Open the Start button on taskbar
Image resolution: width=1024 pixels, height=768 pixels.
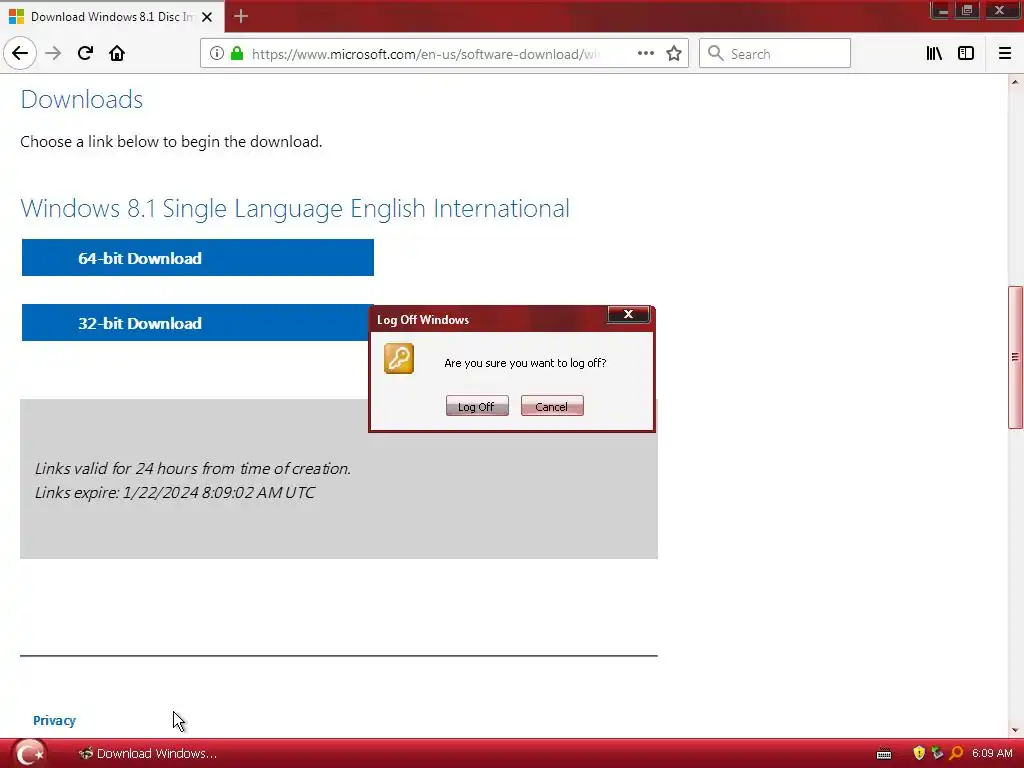(29, 753)
